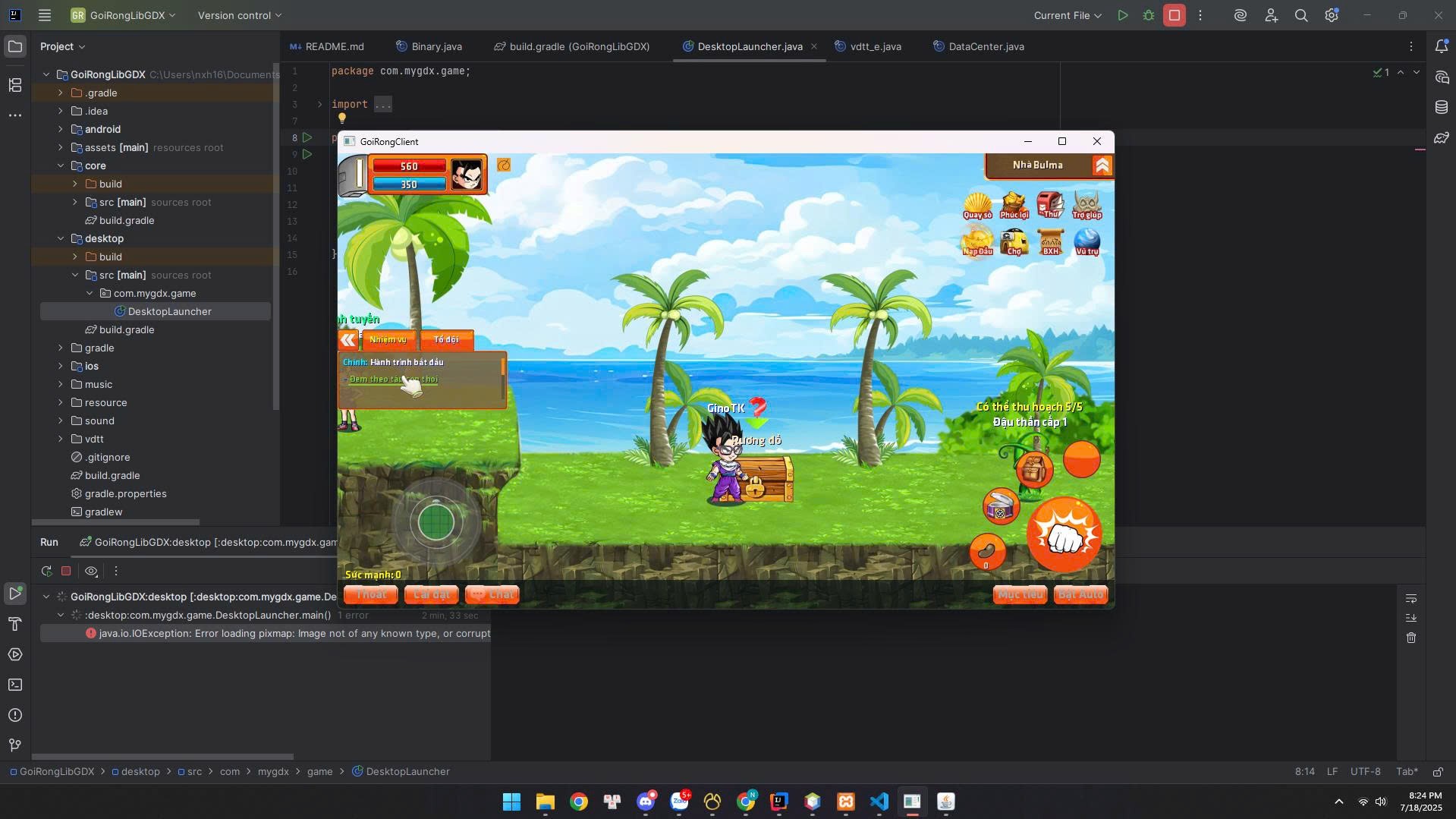Open Chrome from the Windows taskbar
The height and width of the screenshot is (819, 1456).
pyautogui.click(x=579, y=802)
